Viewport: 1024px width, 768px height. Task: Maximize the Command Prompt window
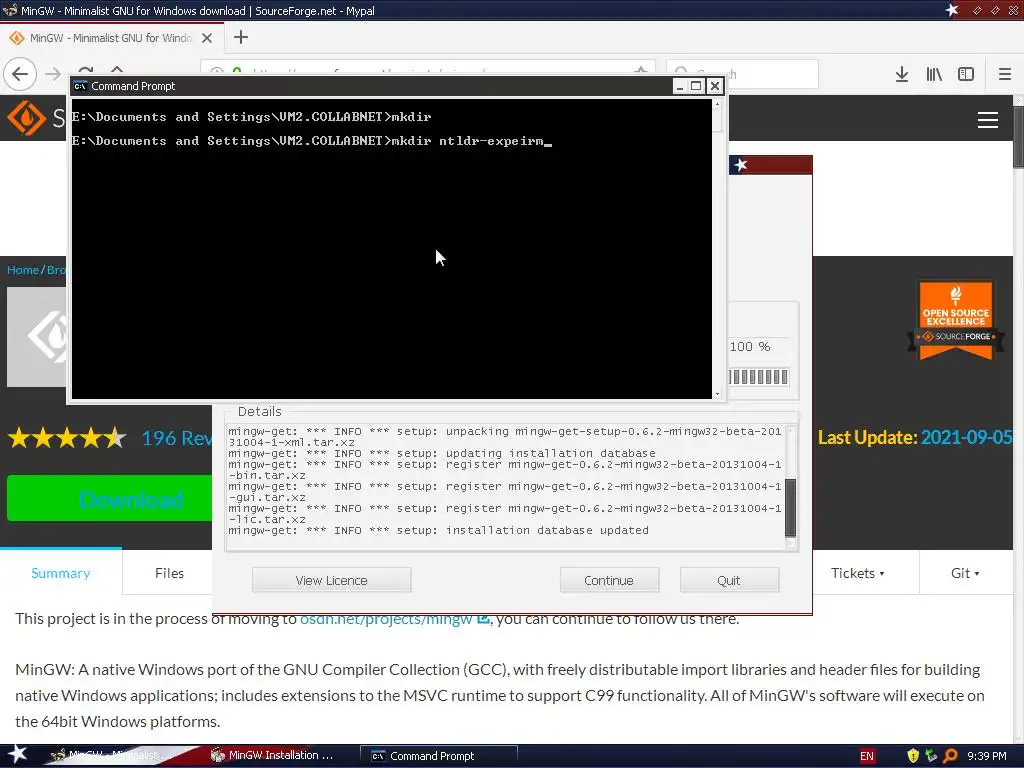(696, 86)
